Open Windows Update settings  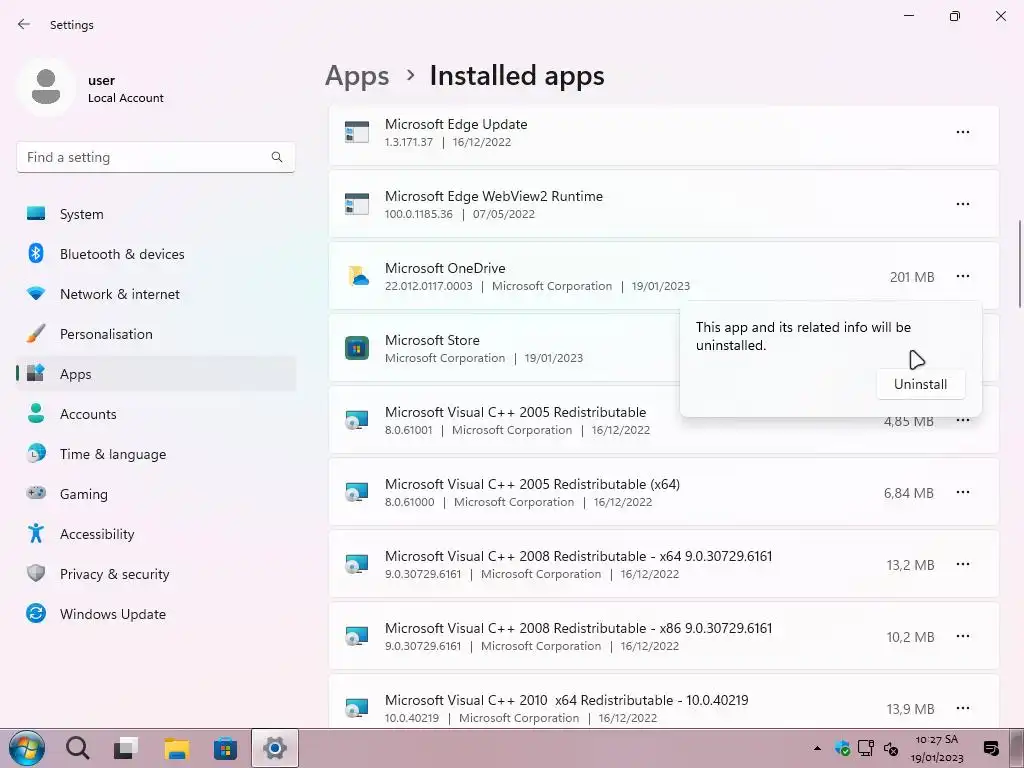point(156,614)
